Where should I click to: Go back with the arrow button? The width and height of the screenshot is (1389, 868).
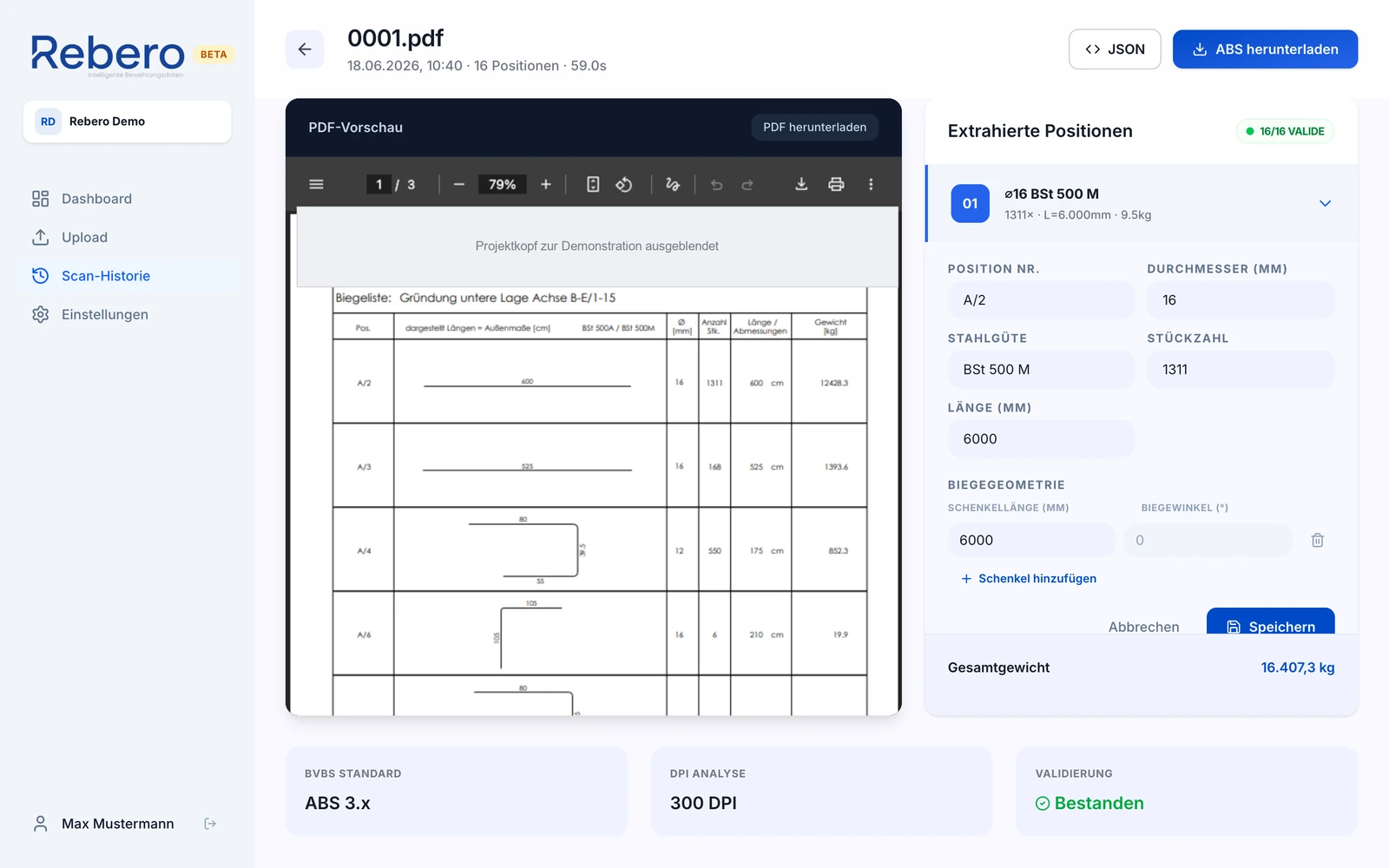pos(305,49)
